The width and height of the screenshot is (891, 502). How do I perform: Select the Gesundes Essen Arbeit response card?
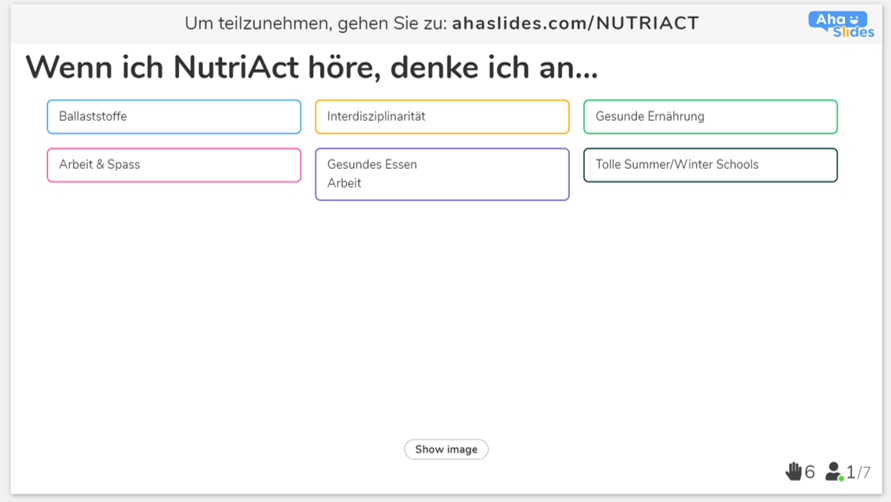point(442,174)
